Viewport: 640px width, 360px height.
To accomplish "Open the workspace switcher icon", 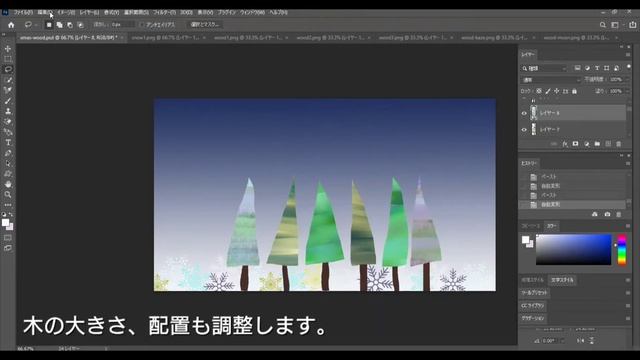I will [615, 25].
